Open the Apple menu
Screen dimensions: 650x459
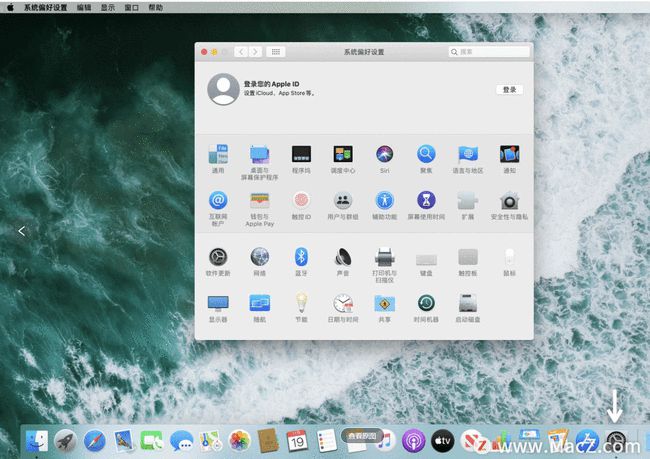(10, 7)
